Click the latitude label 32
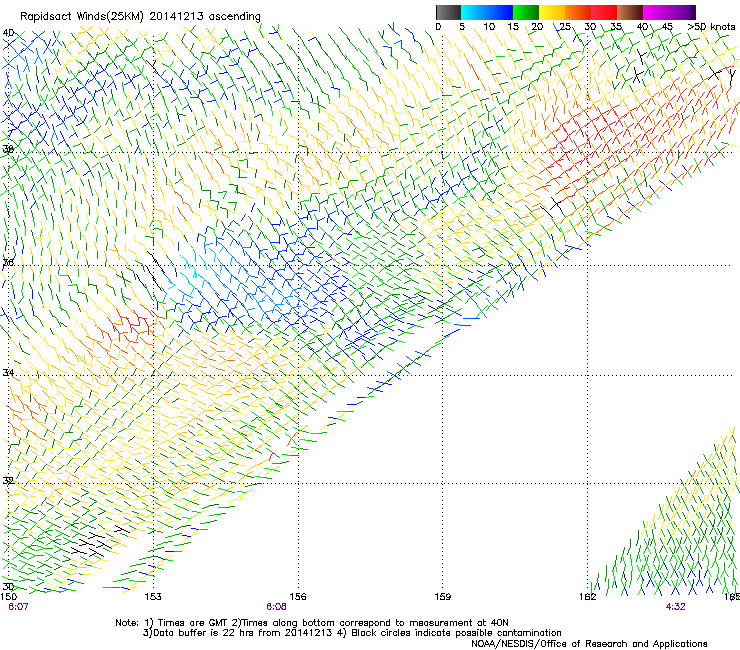 click(8, 481)
